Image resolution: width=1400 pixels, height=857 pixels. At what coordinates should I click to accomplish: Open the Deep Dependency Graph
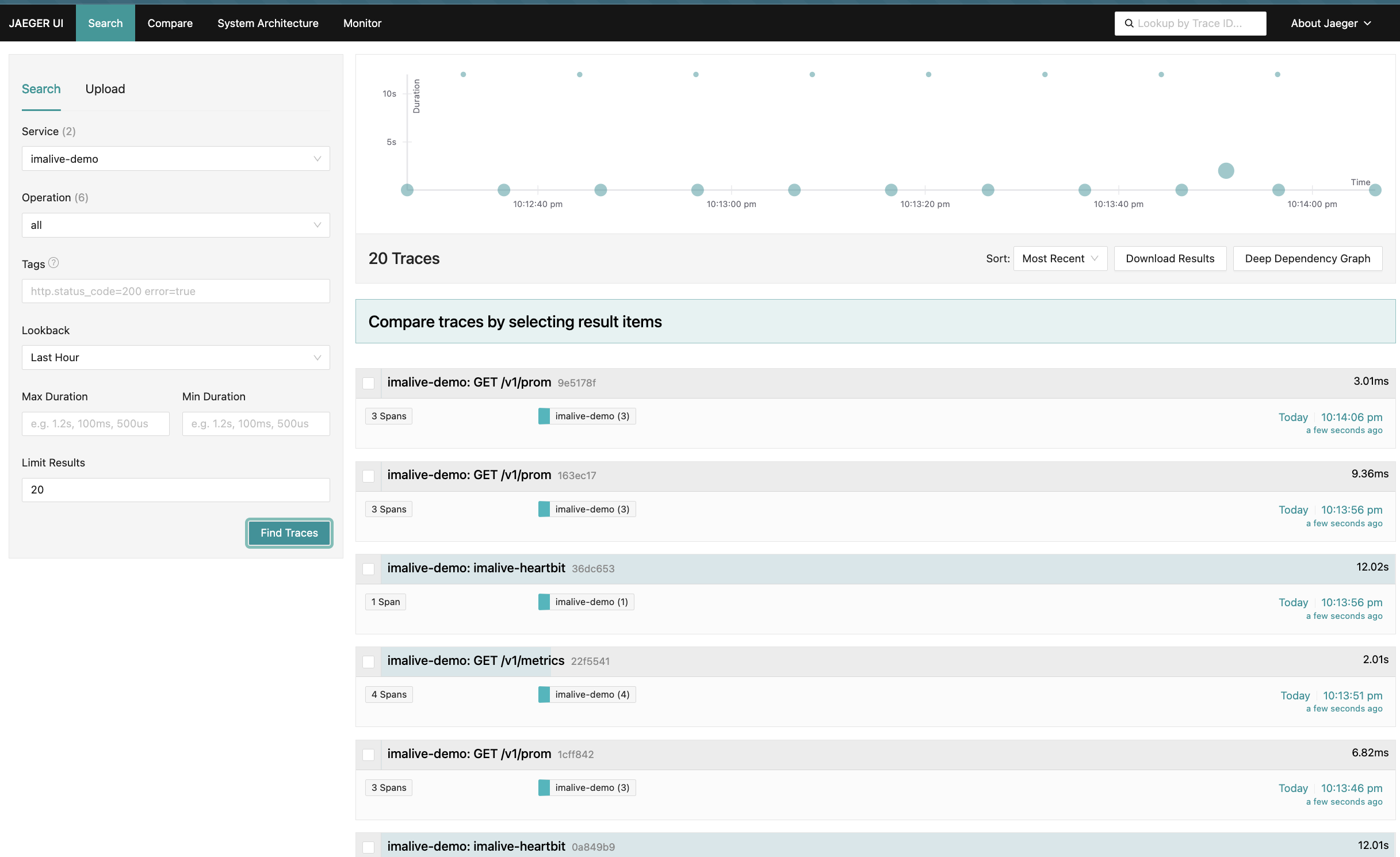coord(1307,258)
